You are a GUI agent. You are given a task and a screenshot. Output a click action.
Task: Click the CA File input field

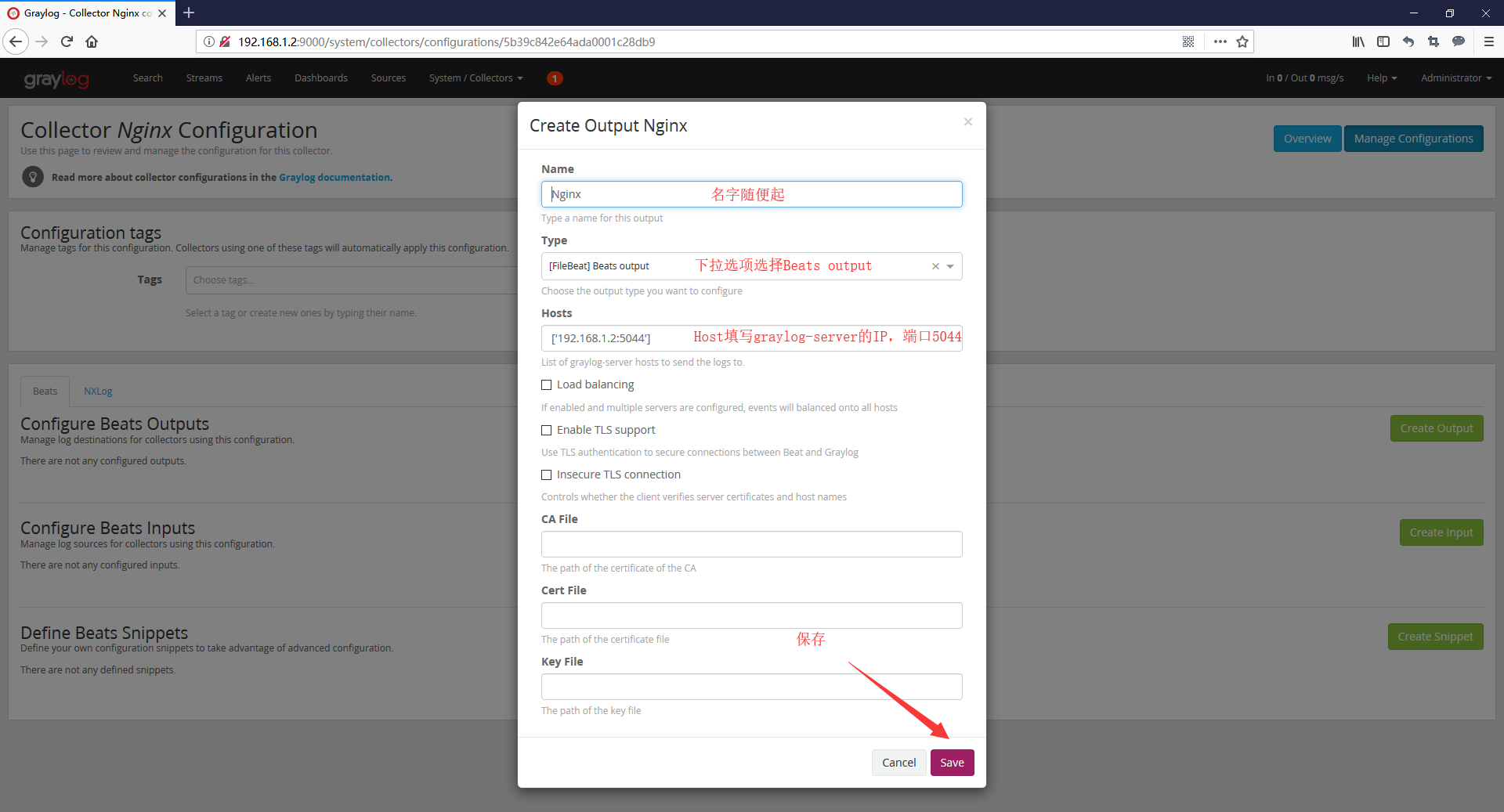pos(751,544)
